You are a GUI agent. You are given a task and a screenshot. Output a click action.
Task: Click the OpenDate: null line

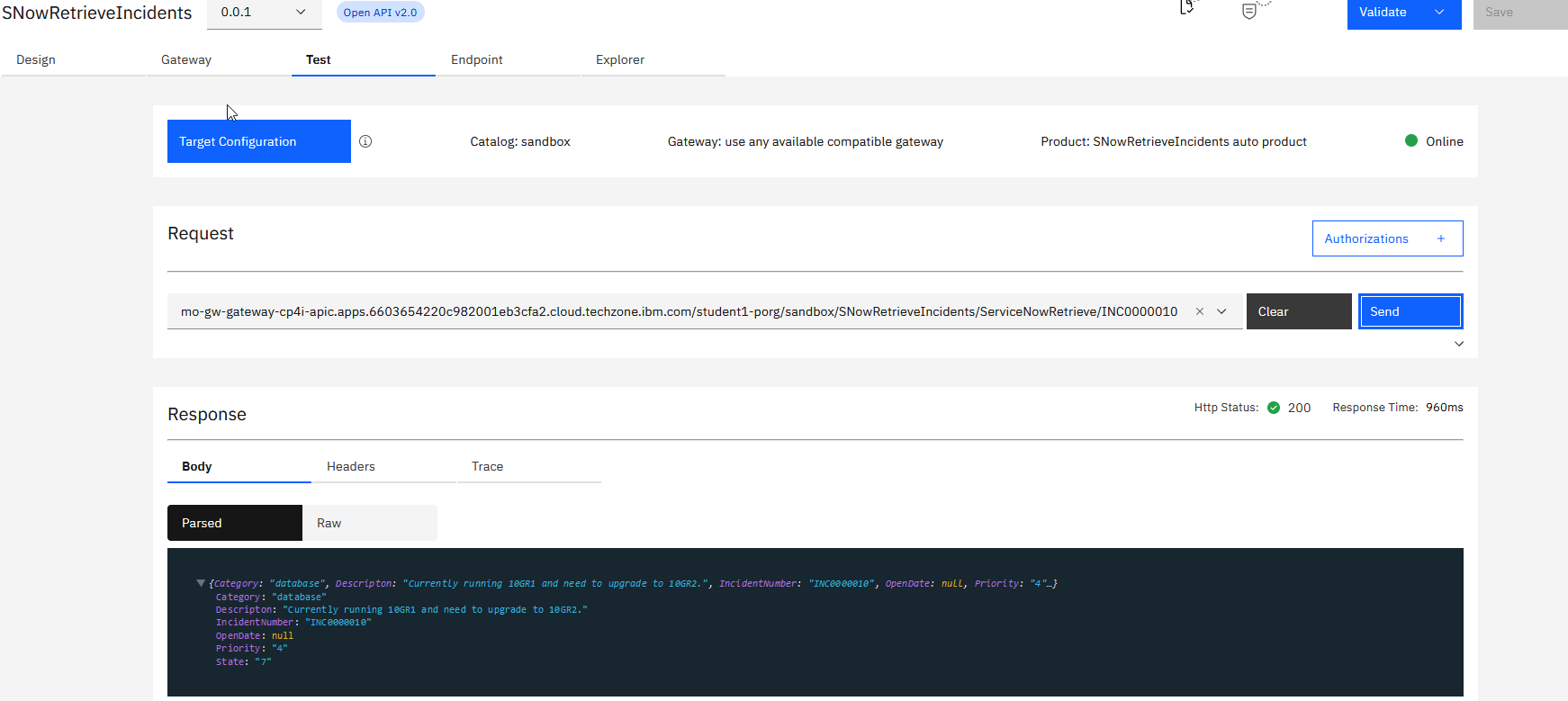[255, 635]
